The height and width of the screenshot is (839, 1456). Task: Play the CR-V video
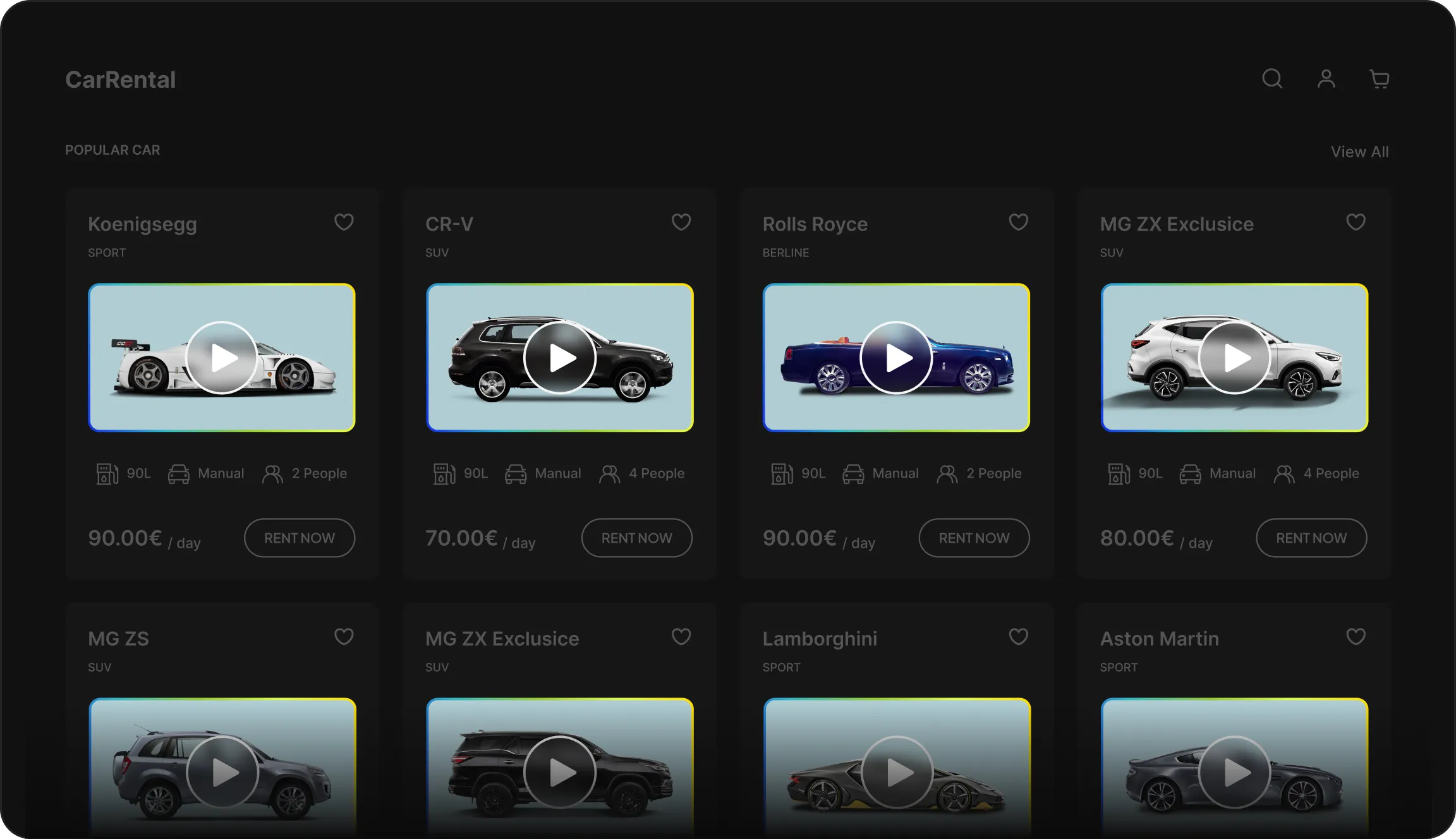560,358
